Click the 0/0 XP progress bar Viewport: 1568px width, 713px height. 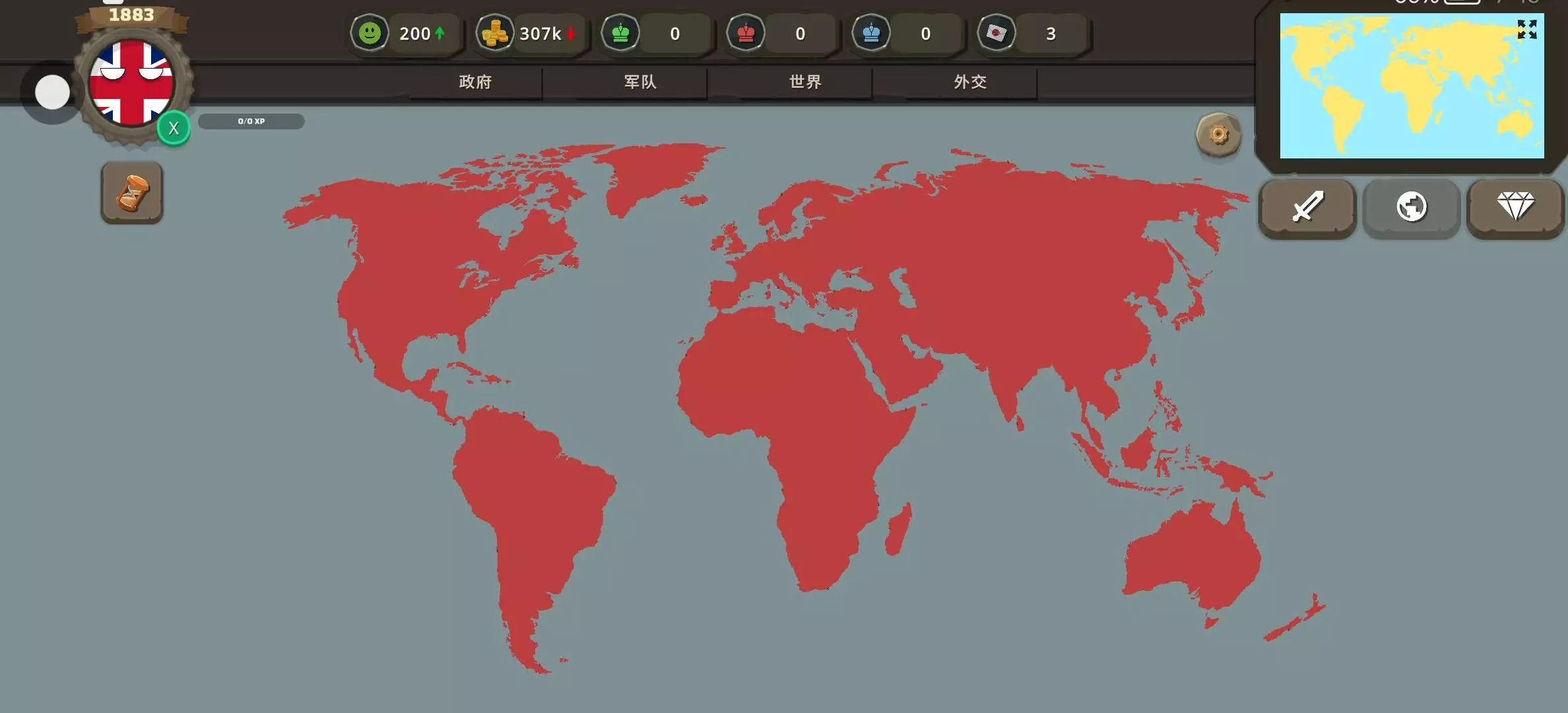tap(251, 121)
